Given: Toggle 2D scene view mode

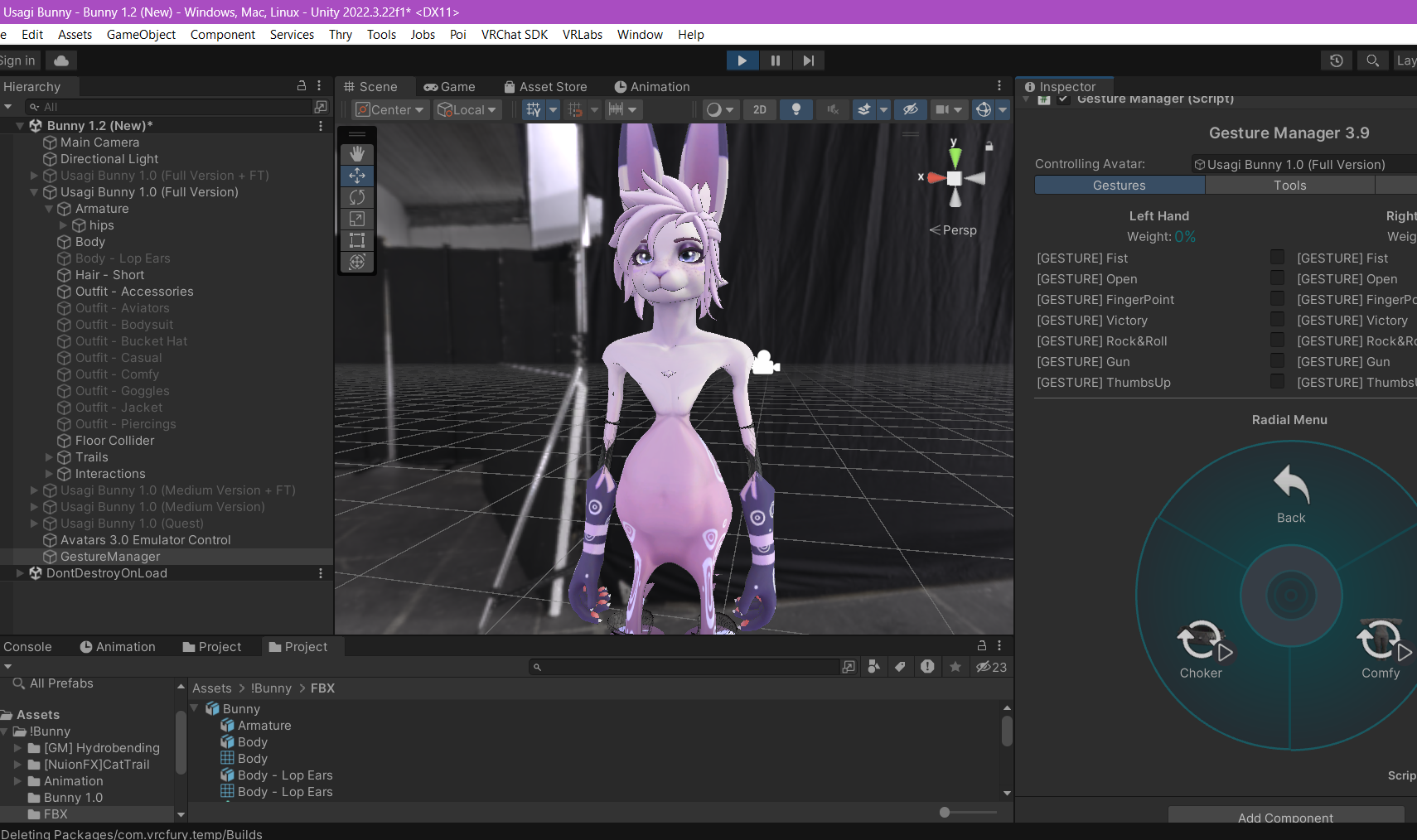Looking at the screenshot, I should [x=760, y=109].
